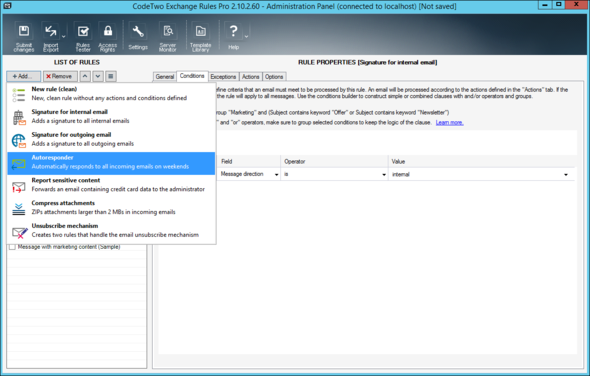The height and width of the screenshot is (376, 590).
Task: Switch to the Options tab
Action: tap(274, 77)
